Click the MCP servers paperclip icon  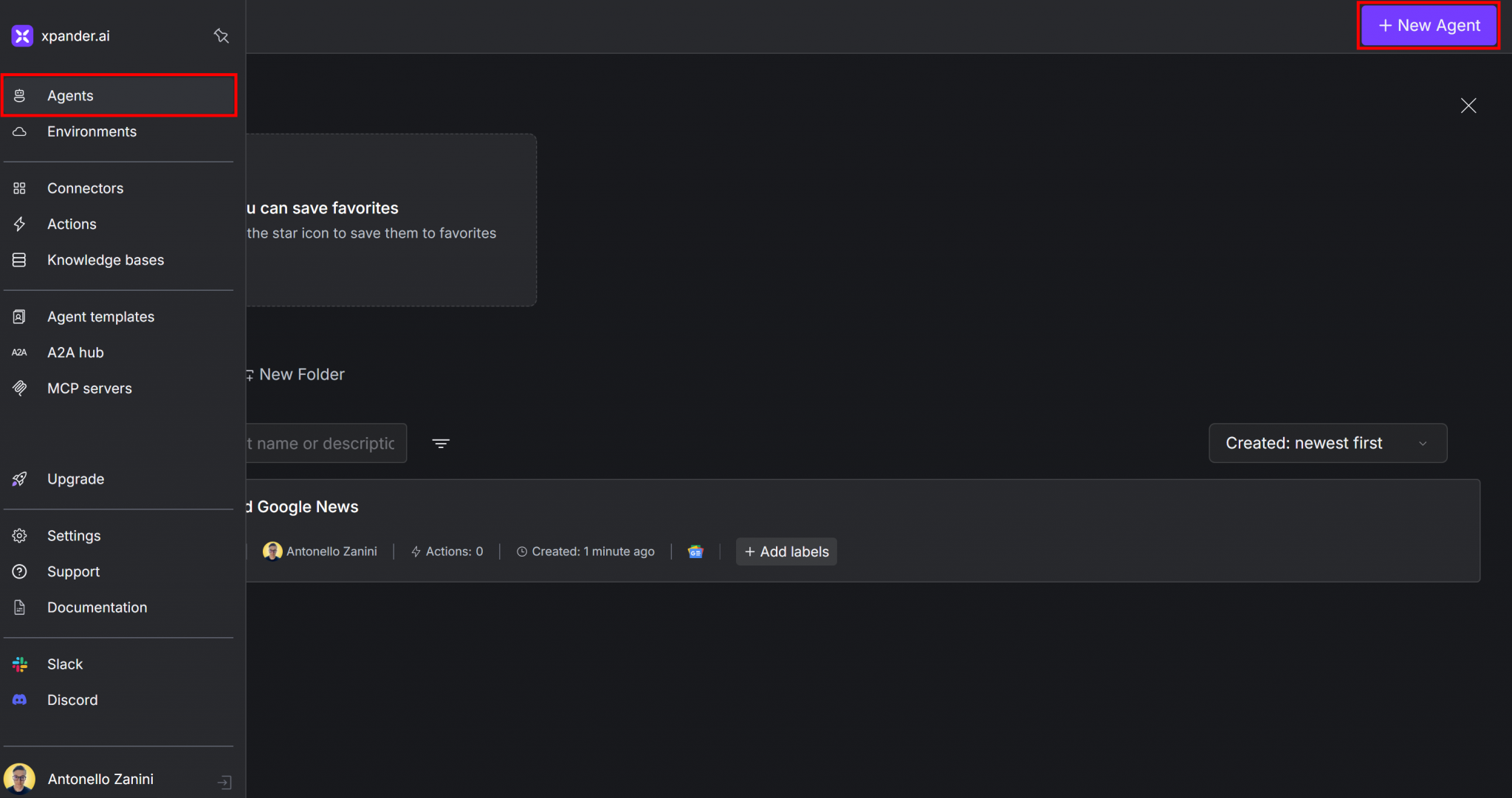click(20, 388)
